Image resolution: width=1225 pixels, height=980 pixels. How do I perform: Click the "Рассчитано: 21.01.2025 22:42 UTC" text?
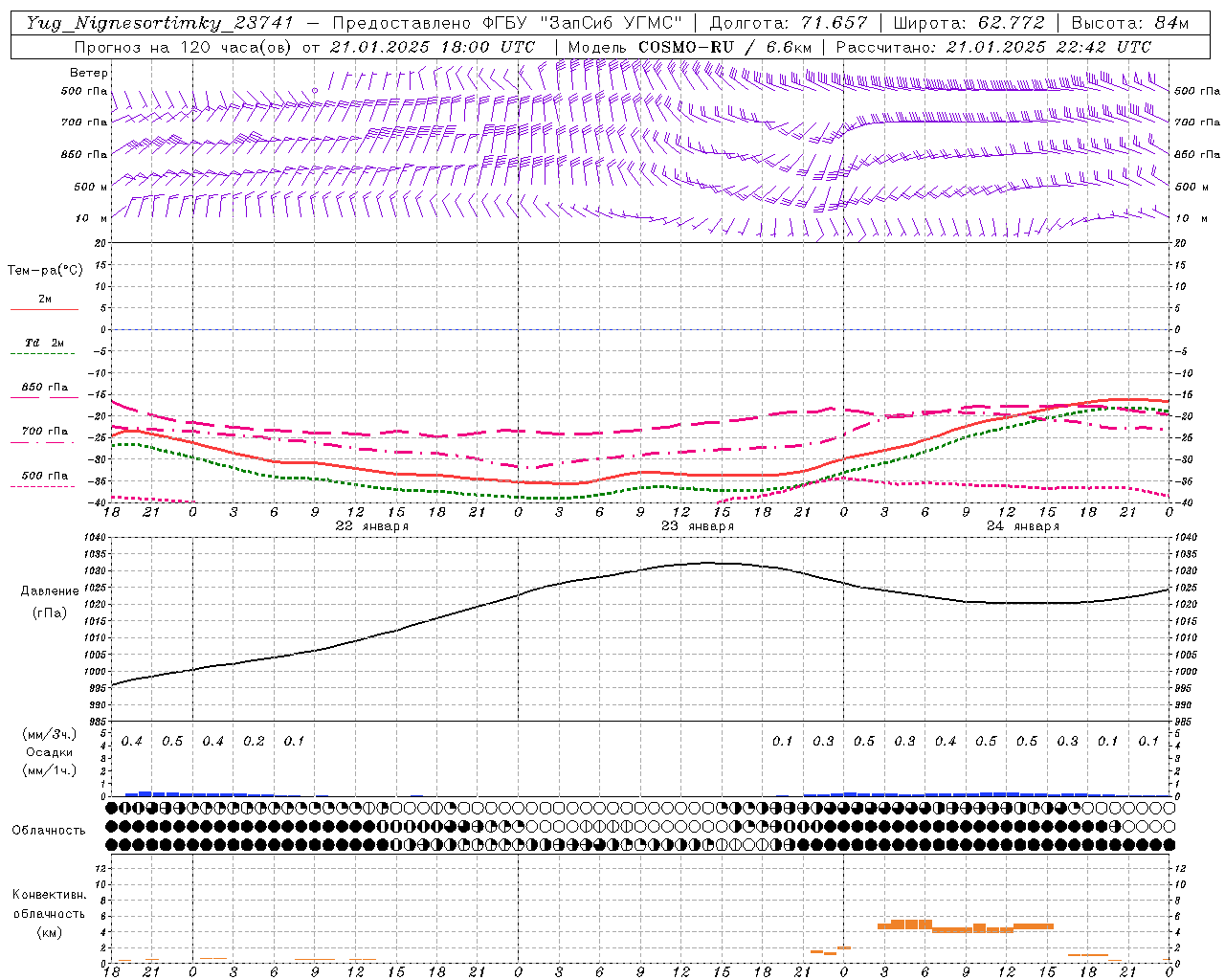(x=993, y=47)
